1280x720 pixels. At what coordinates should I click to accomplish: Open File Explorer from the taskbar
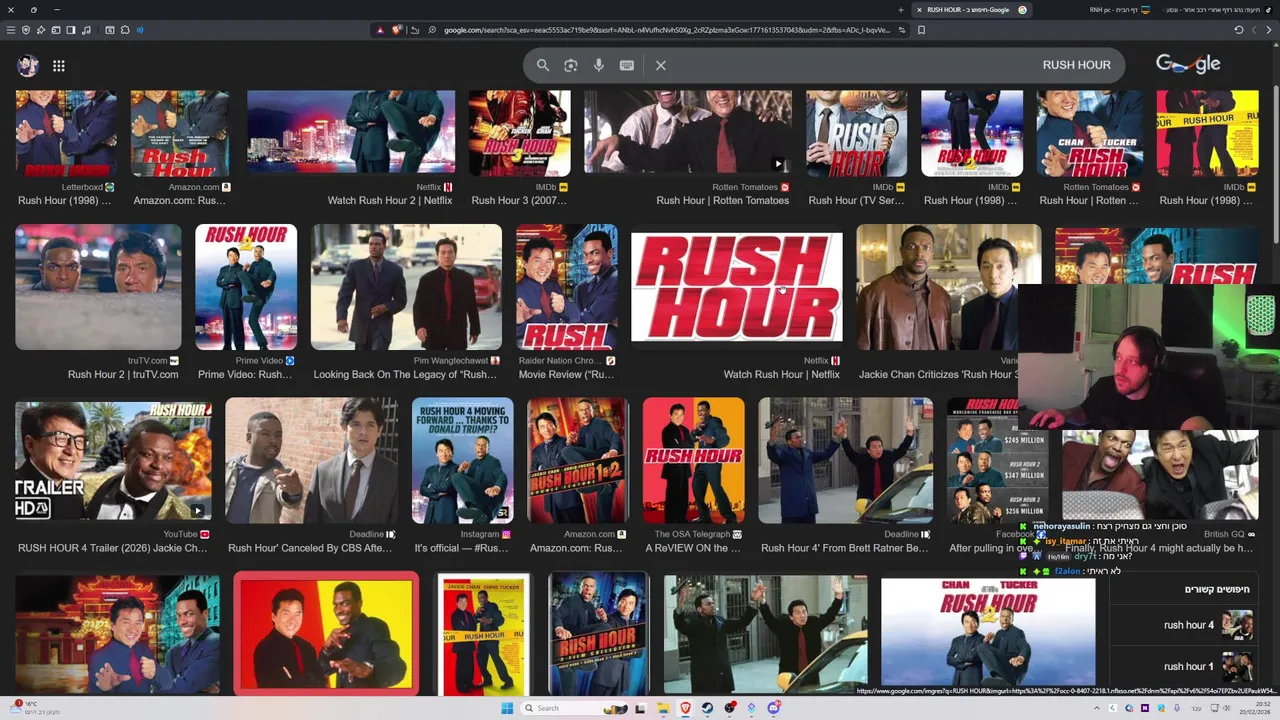pos(663,708)
